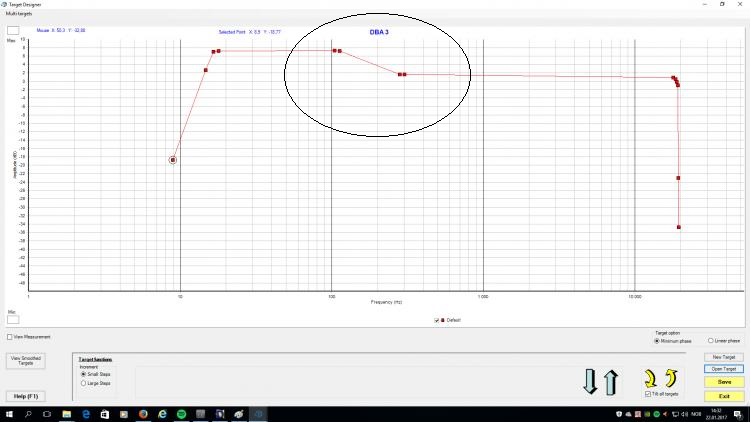Select the Minimum phase option
The height and width of the screenshot is (425, 751).
point(657,341)
